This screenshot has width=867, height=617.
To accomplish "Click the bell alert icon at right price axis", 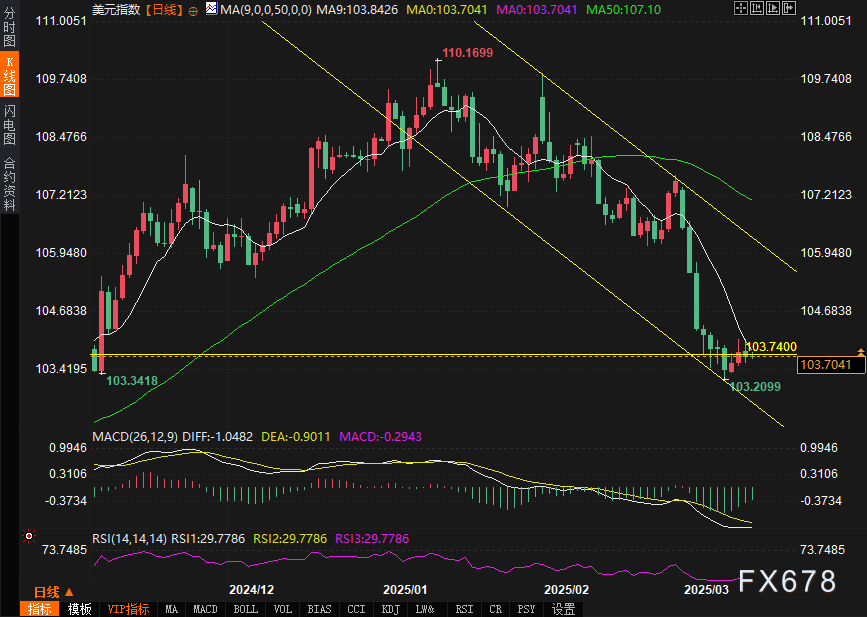I will [861, 351].
